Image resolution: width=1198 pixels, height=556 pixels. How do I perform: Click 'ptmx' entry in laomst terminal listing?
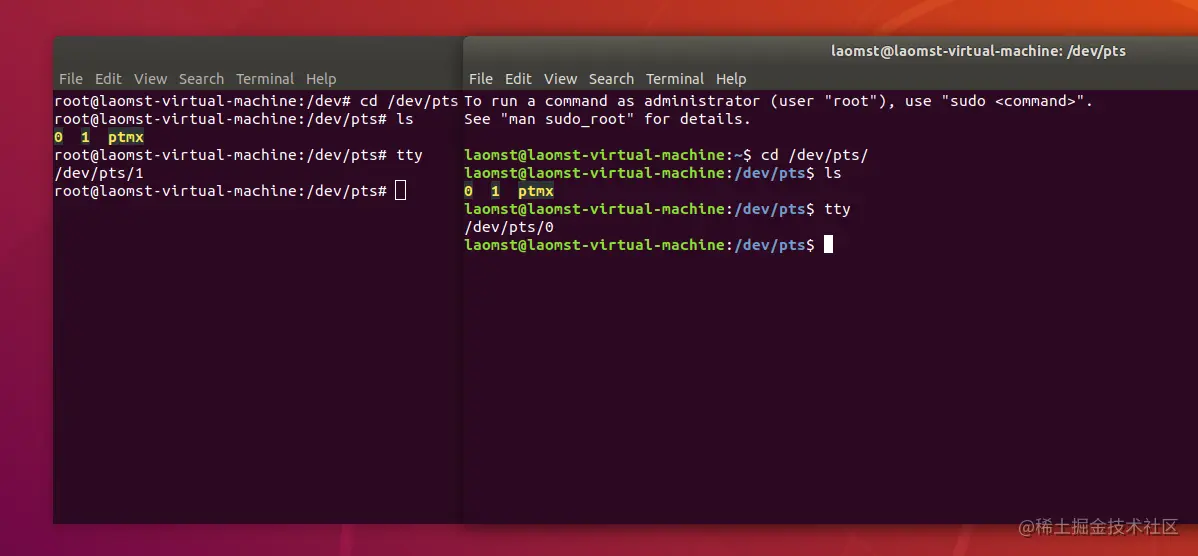coord(536,192)
